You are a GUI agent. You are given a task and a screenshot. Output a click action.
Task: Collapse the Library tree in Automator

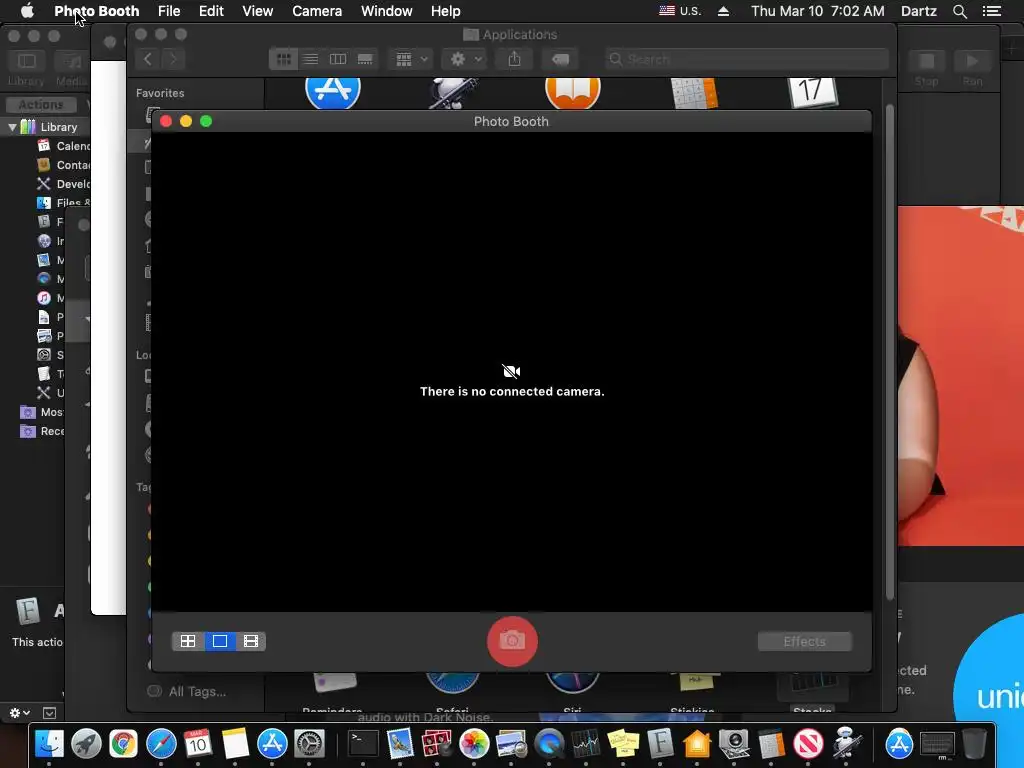12,127
